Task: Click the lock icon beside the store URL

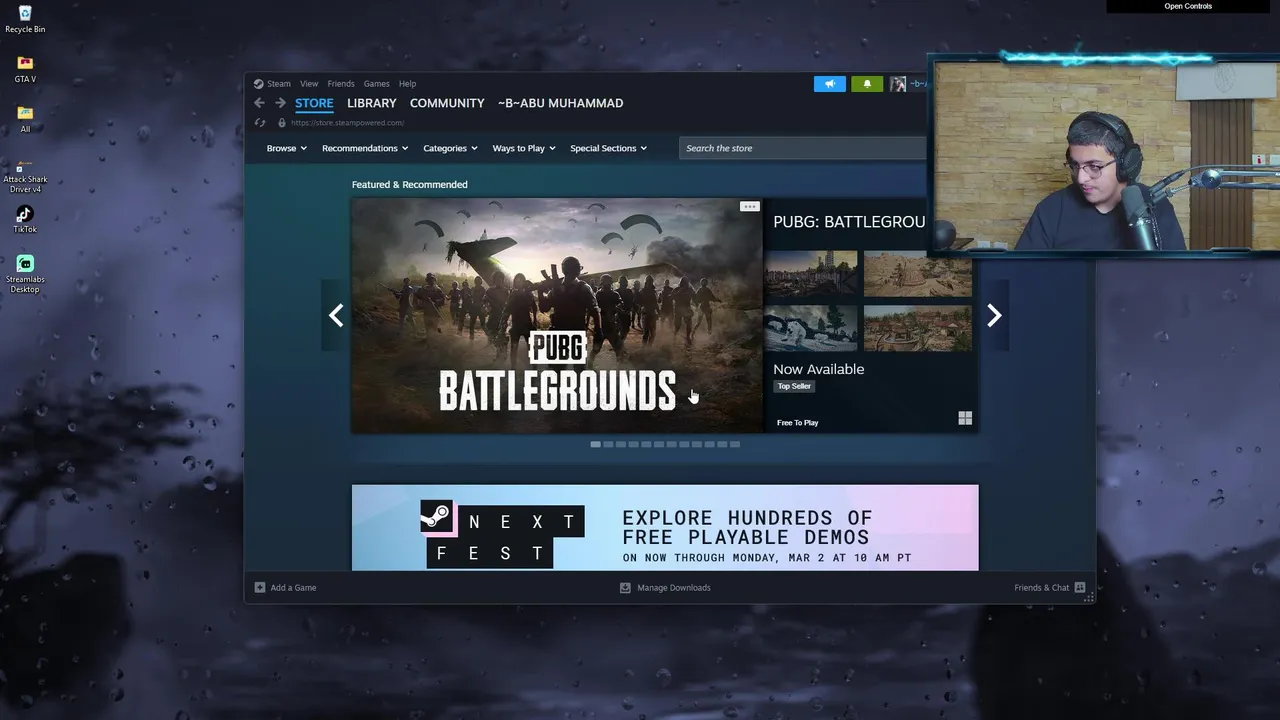Action: pyautogui.click(x=282, y=123)
